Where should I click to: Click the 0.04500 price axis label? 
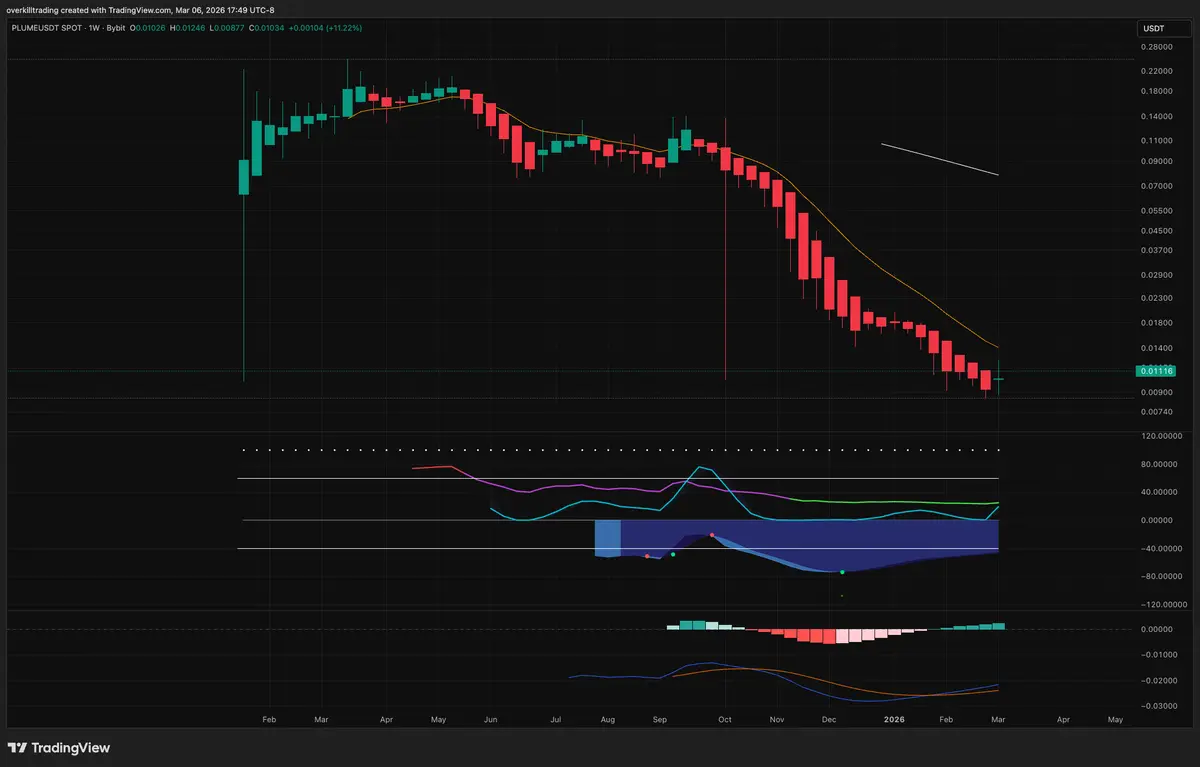coord(1157,231)
